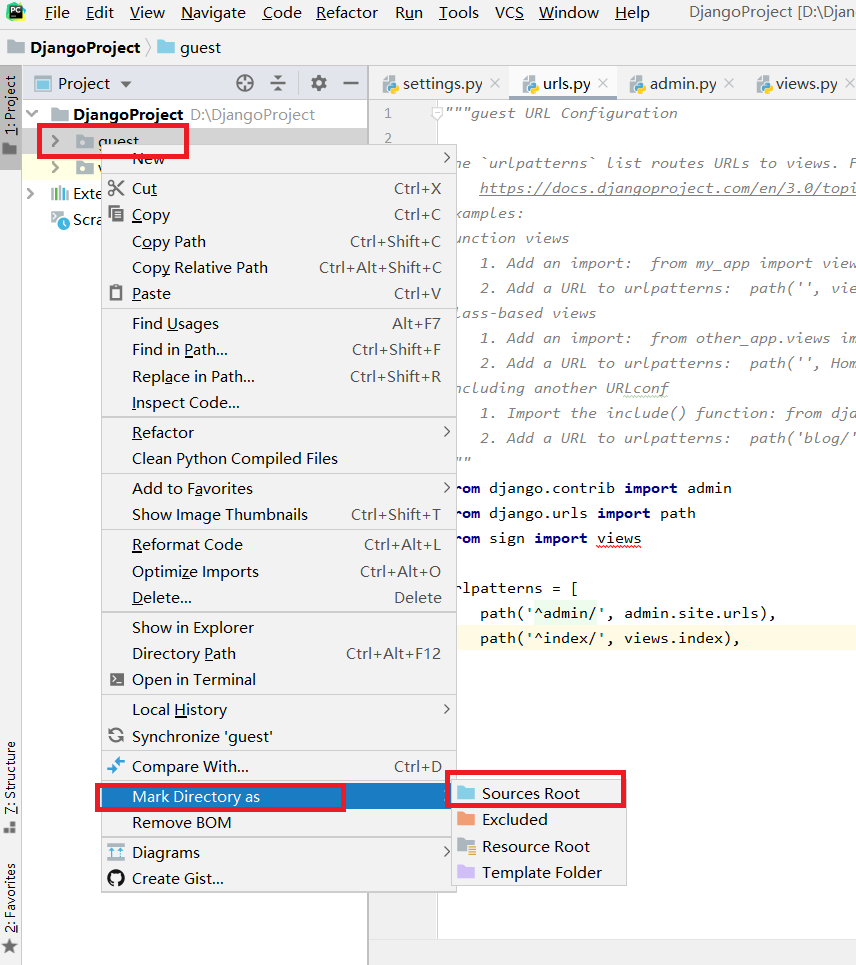
Task: Click the Copy icon in context menu
Action: coord(116,214)
